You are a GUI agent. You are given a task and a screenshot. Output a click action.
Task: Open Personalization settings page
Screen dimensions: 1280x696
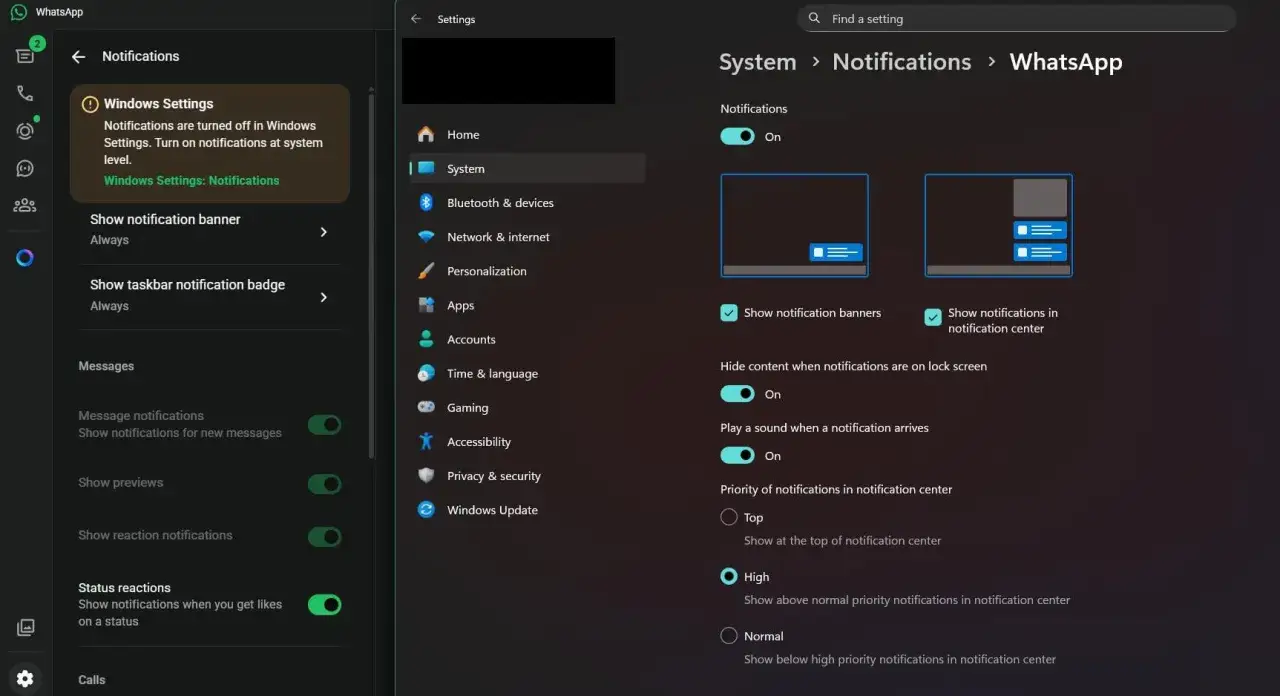click(x=527, y=271)
